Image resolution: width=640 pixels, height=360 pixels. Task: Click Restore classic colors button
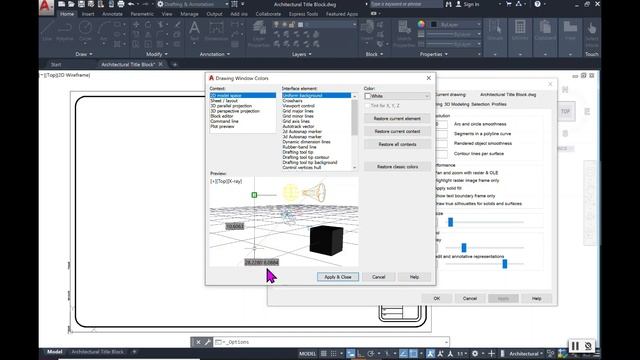click(397, 167)
